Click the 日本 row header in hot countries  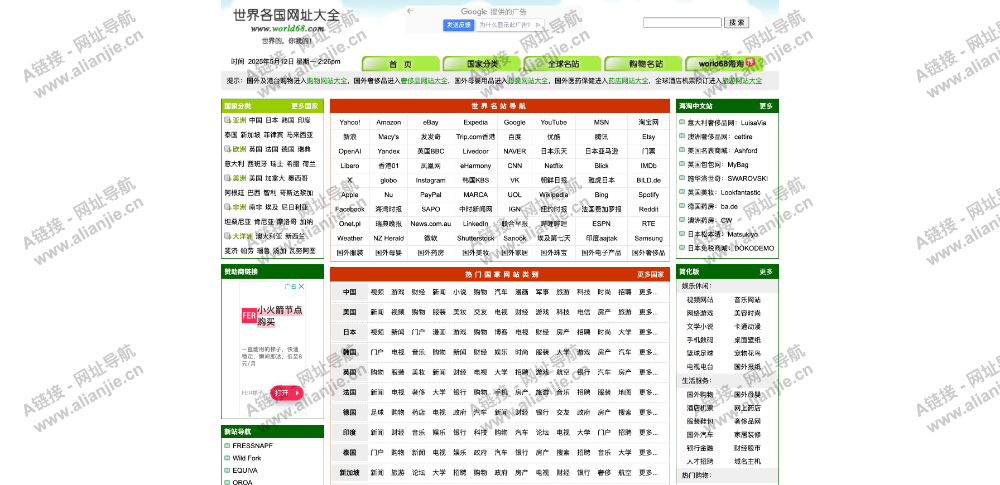(349, 332)
